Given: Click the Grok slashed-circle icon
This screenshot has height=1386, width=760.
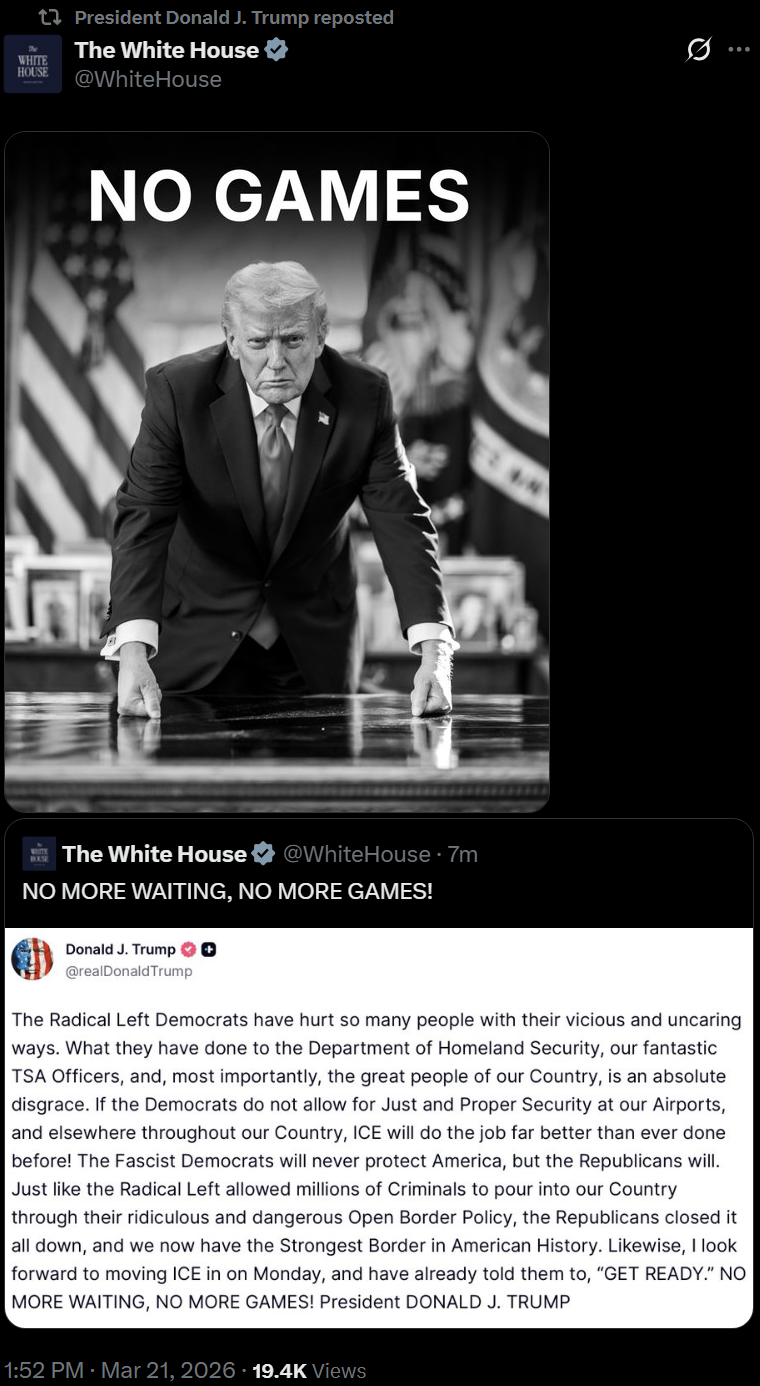Looking at the screenshot, I should point(700,50).
